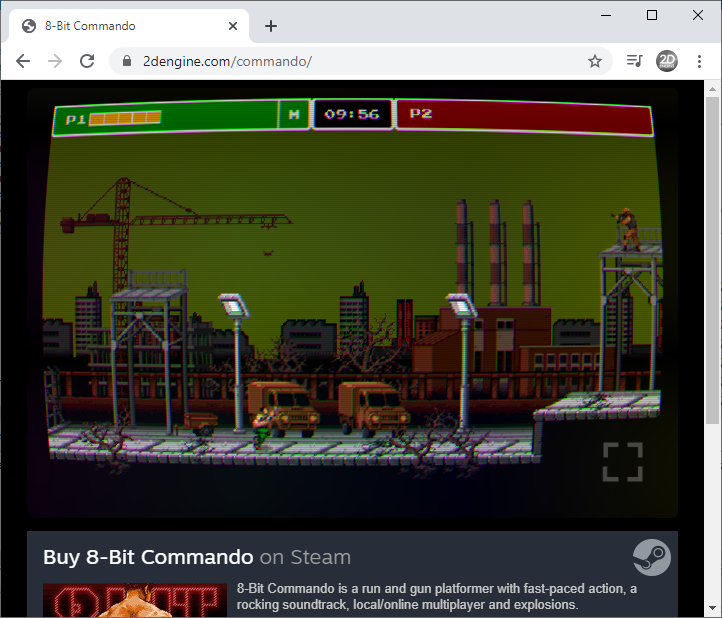The width and height of the screenshot is (722, 618).
Task: Click the 09:56 game timer
Action: 352,114
